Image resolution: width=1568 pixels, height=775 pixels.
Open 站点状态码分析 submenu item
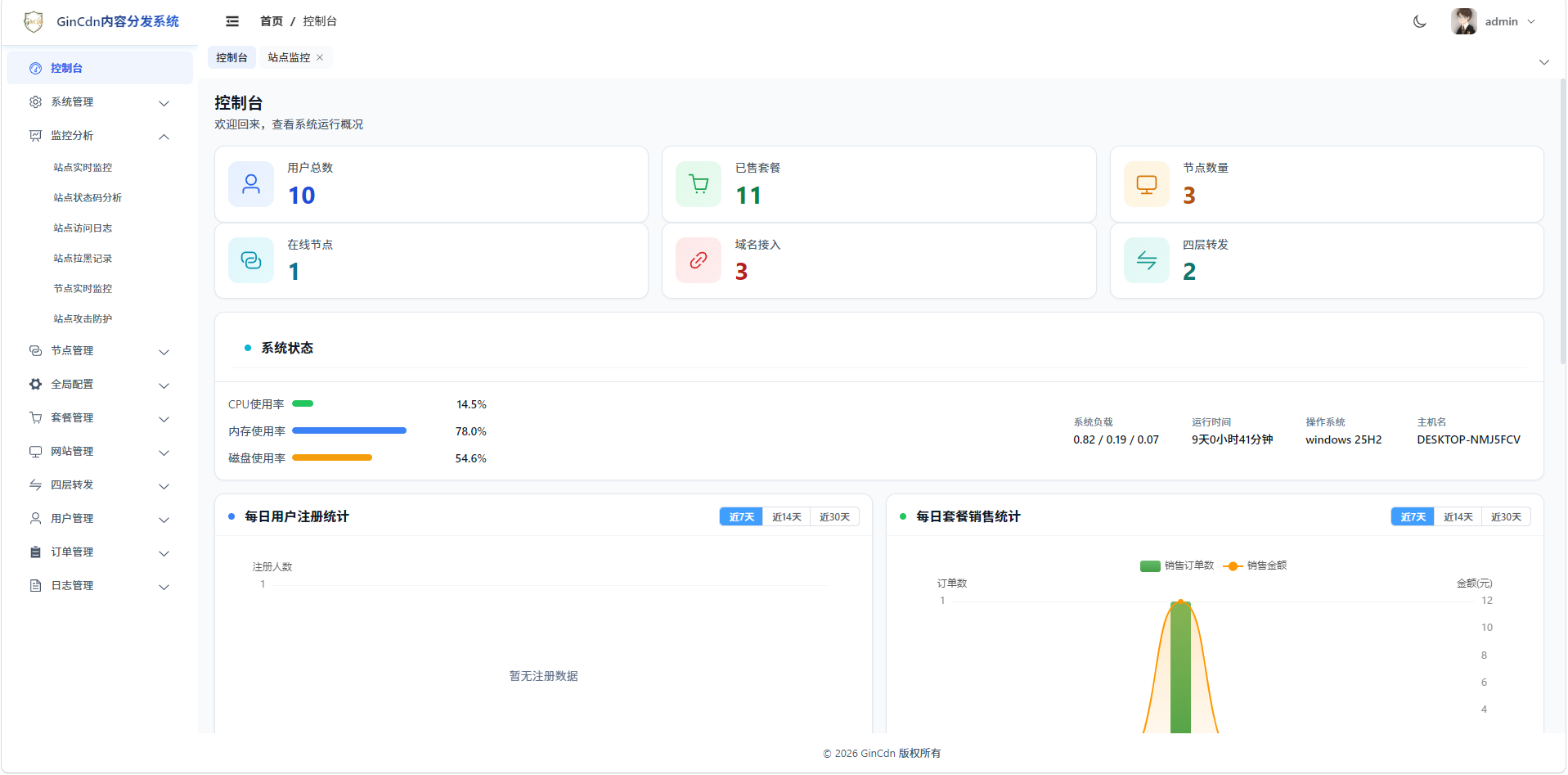point(88,197)
